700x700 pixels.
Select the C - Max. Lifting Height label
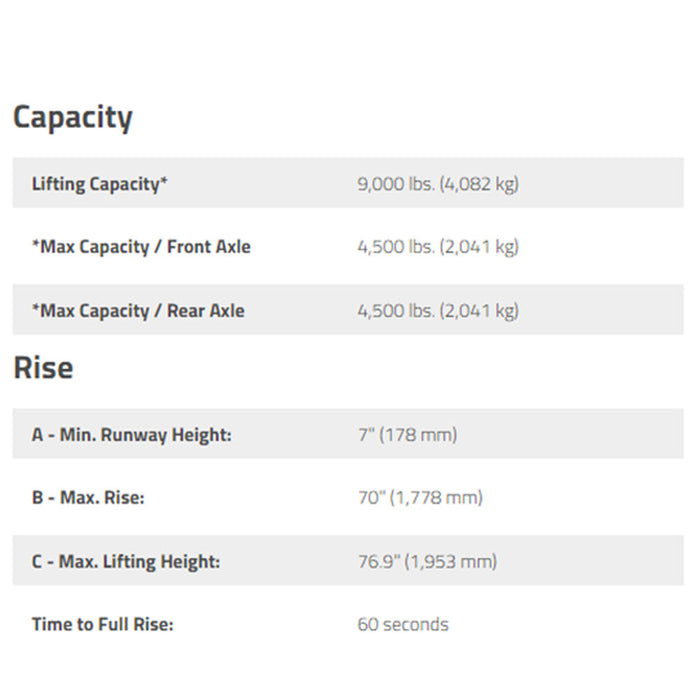pos(126,562)
